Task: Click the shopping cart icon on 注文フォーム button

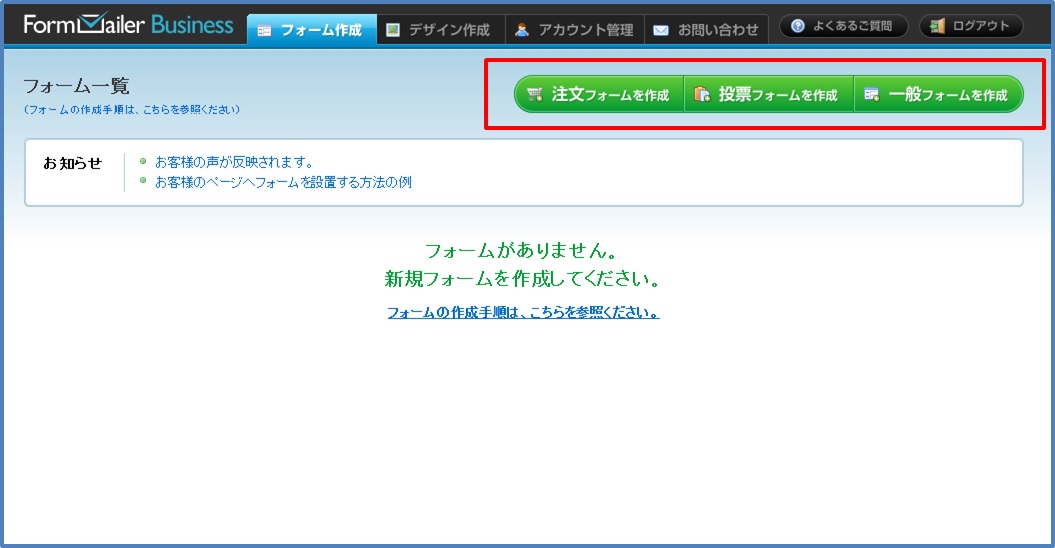Action: tap(535, 94)
